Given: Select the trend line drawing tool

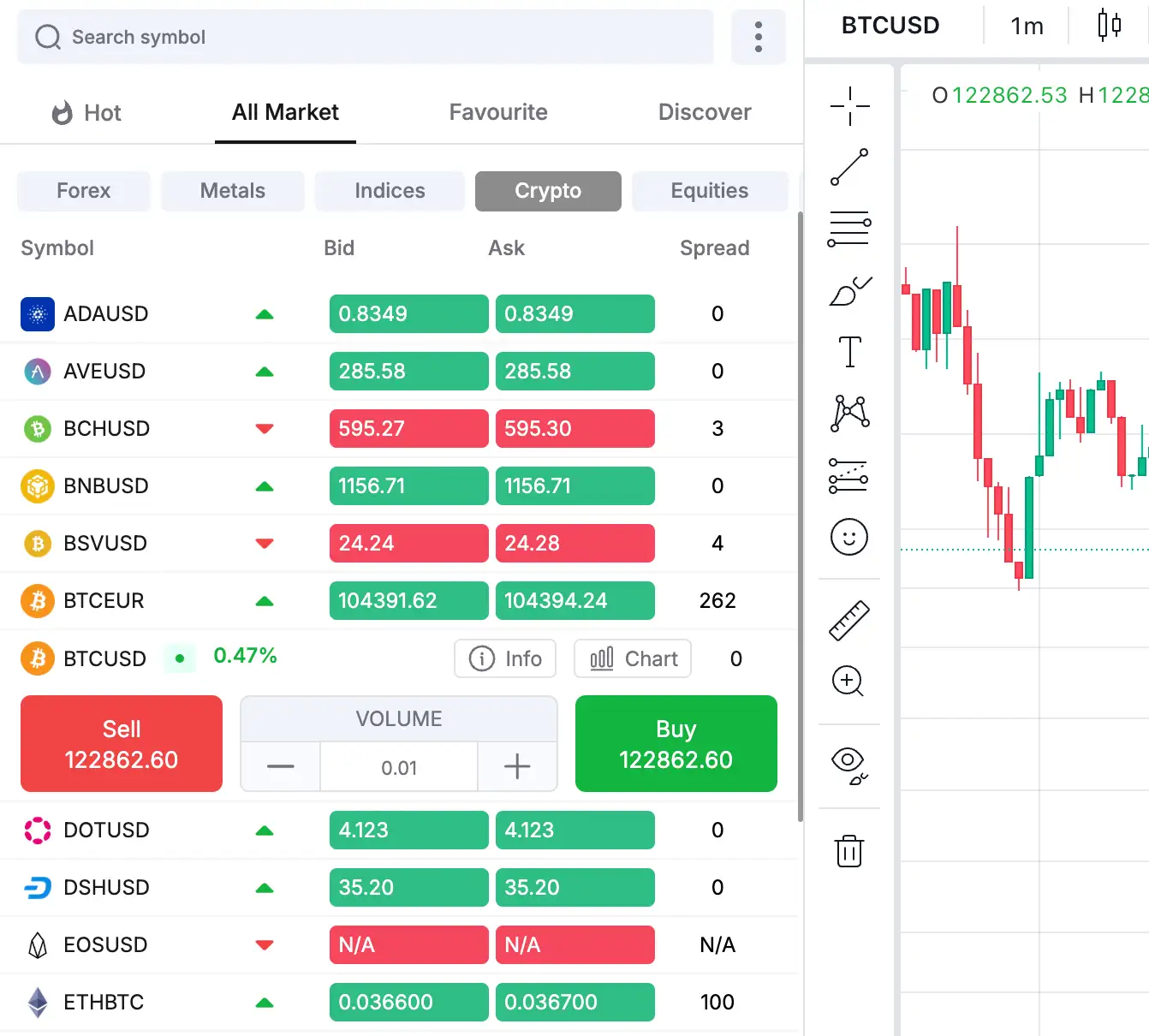Looking at the screenshot, I should pyautogui.click(x=849, y=167).
